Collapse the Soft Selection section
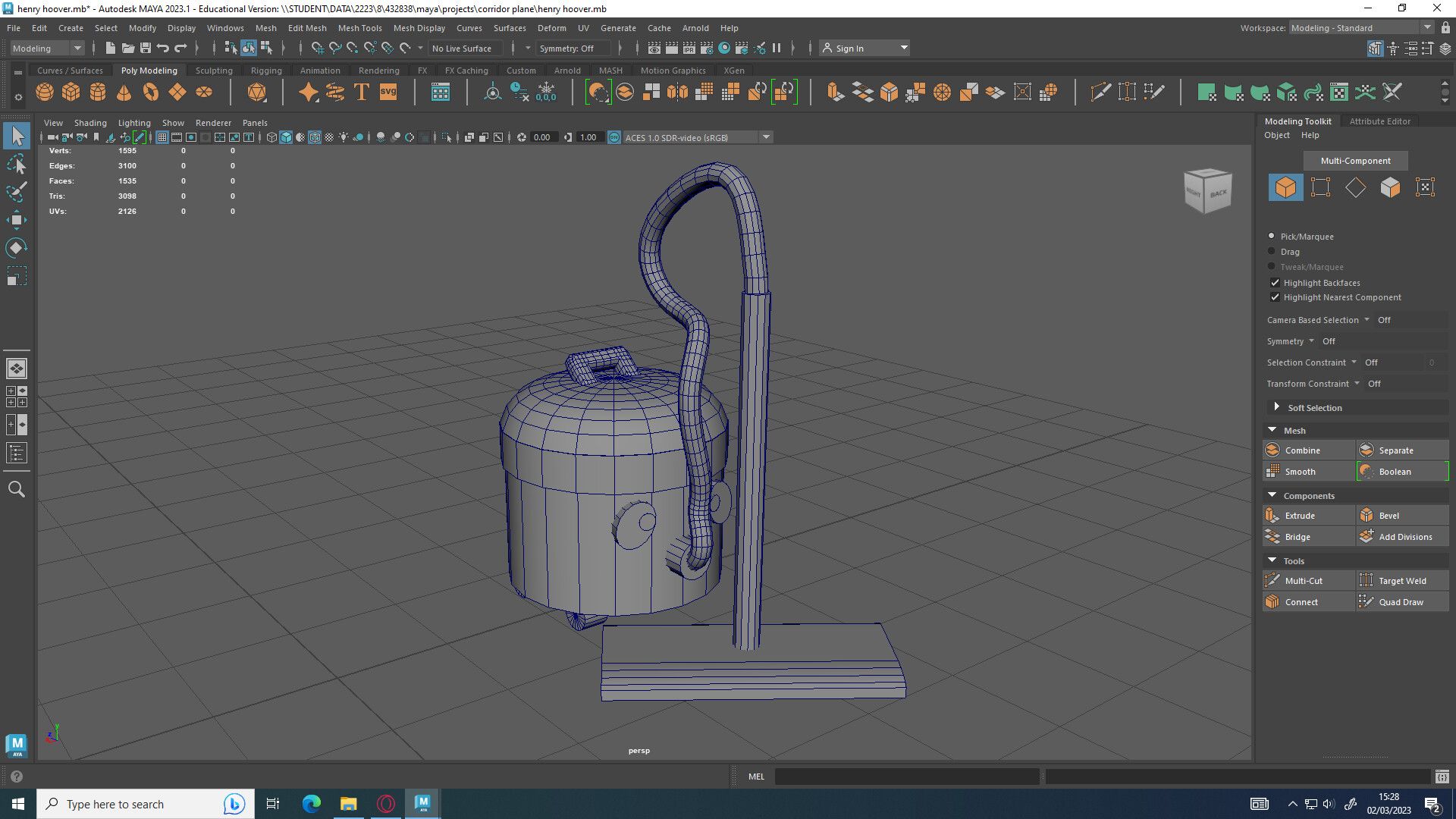 [1277, 407]
